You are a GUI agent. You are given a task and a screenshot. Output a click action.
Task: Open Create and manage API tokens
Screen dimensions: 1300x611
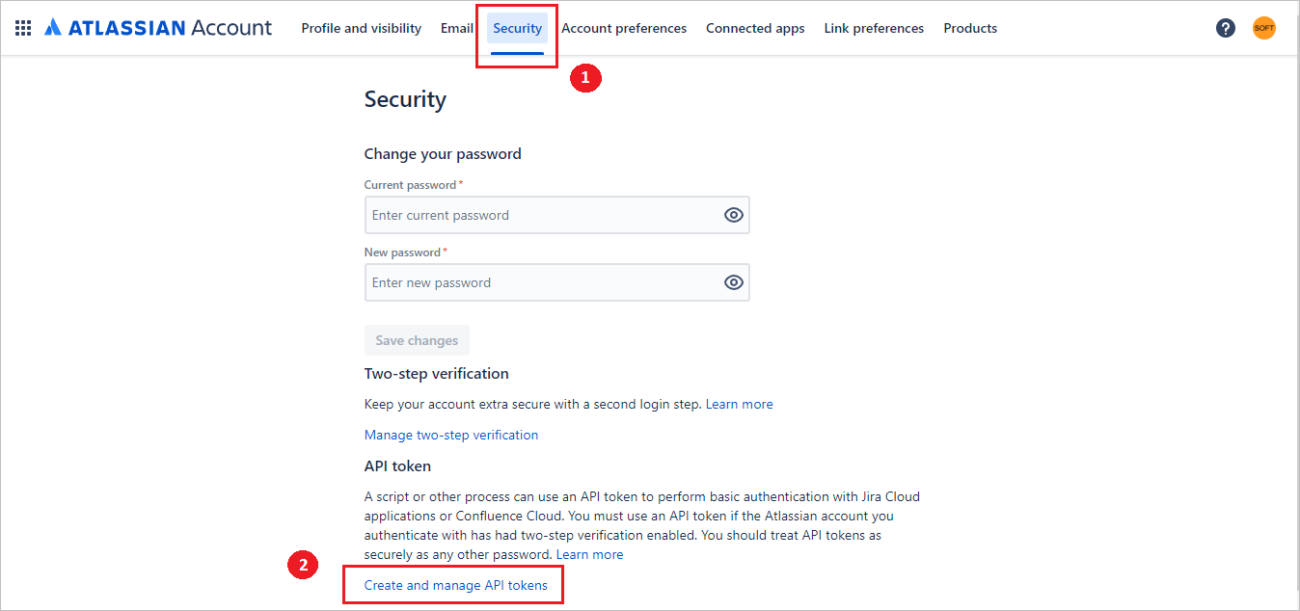click(456, 585)
